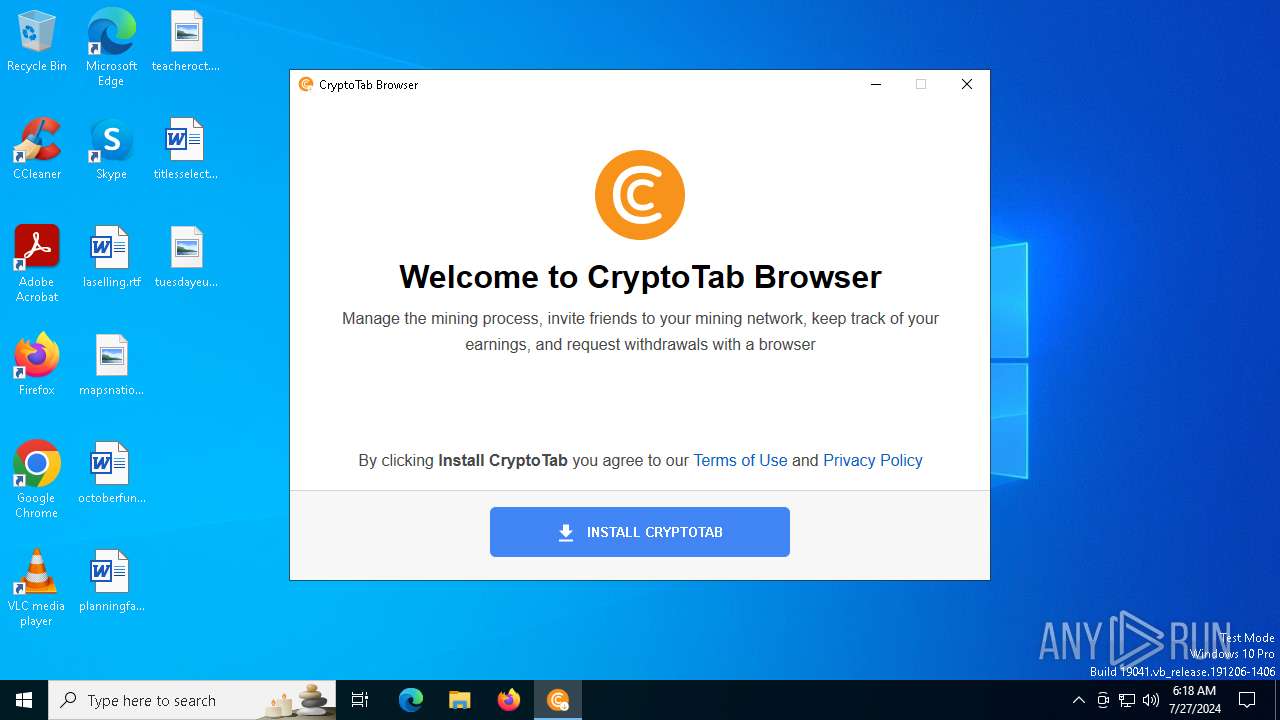1280x720 pixels.
Task: Expand the hidden system tray icons
Action: 1078,700
